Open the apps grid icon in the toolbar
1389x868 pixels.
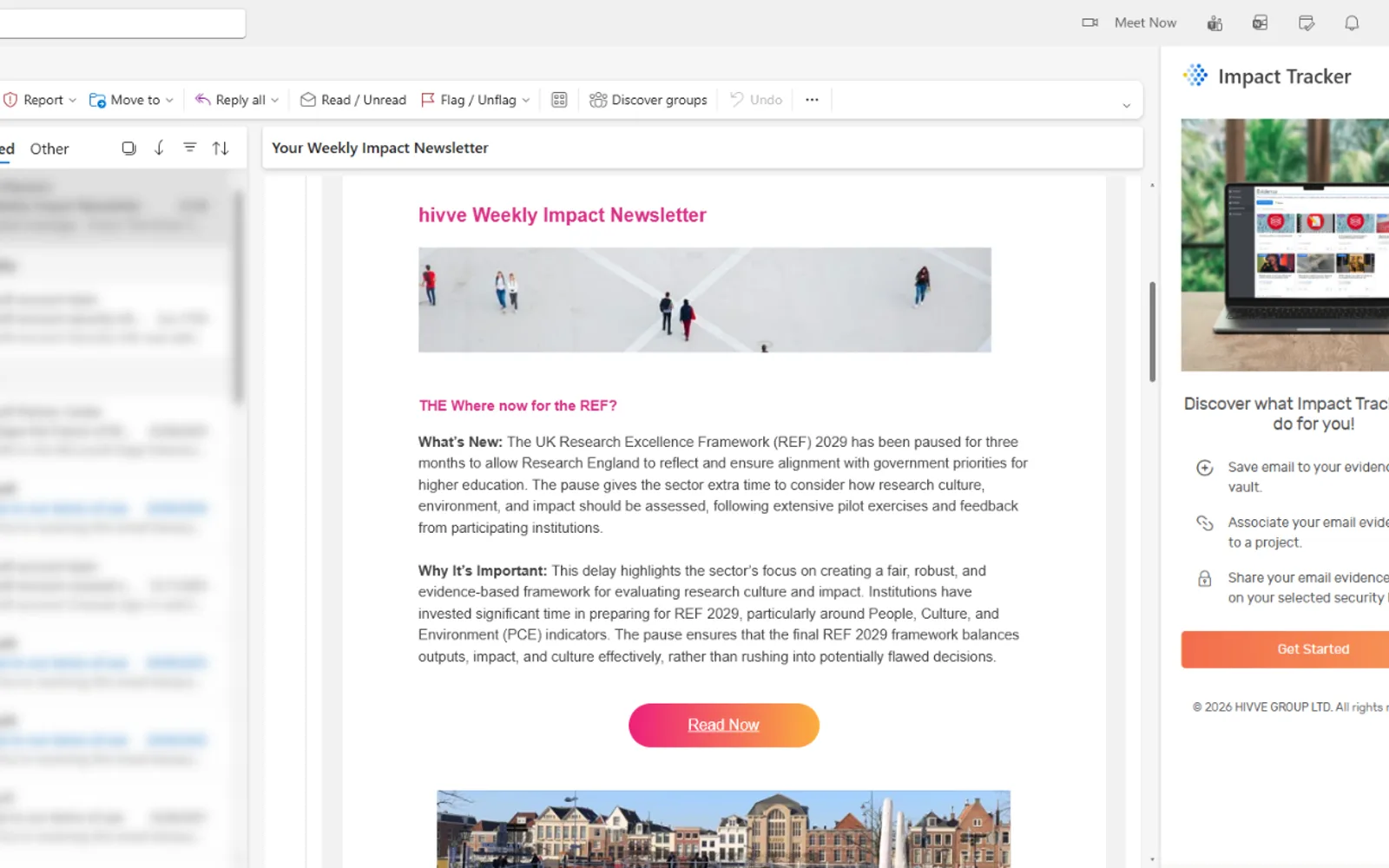pos(559,100)
